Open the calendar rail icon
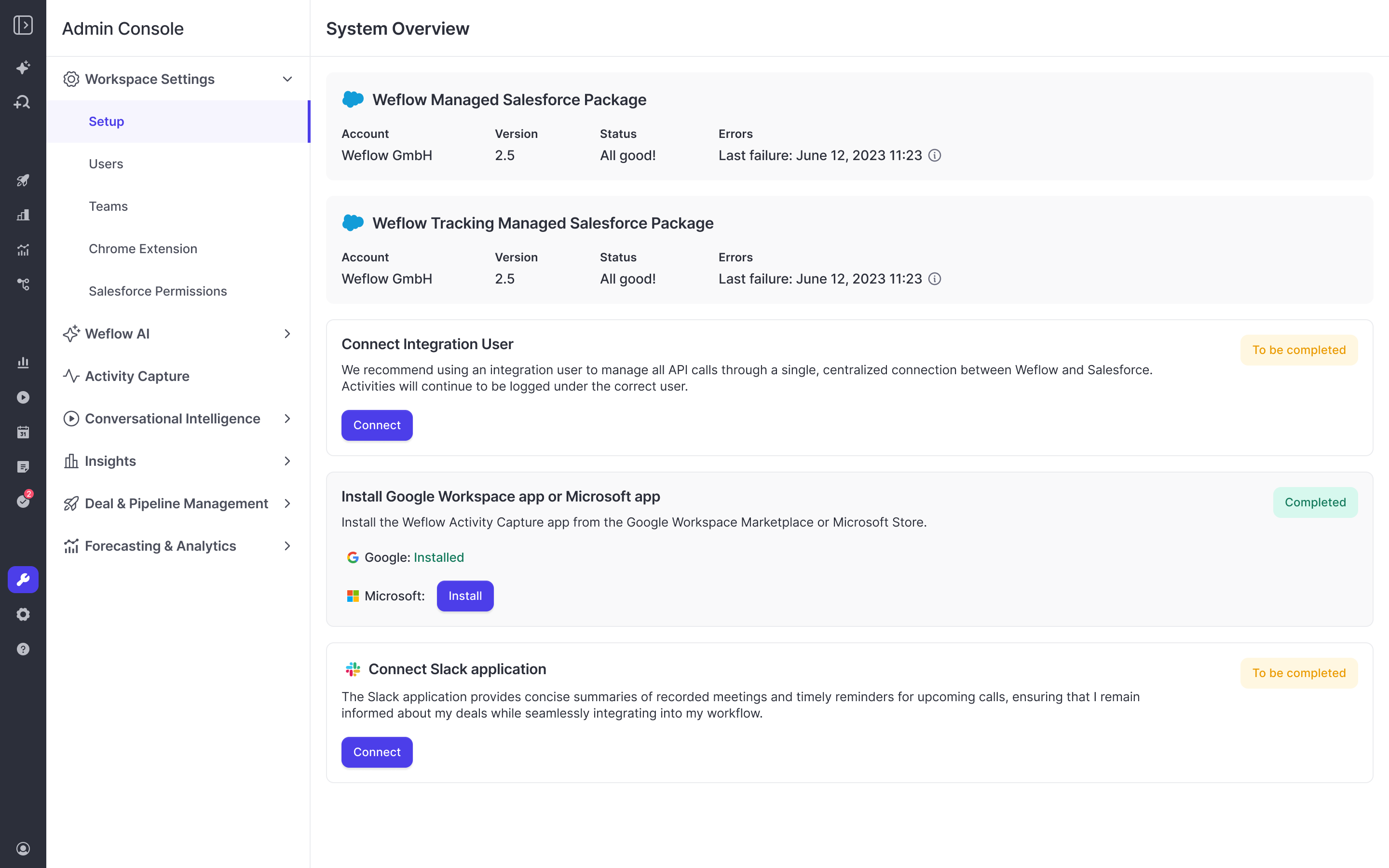1389x868 pixels. pos(23,432)
